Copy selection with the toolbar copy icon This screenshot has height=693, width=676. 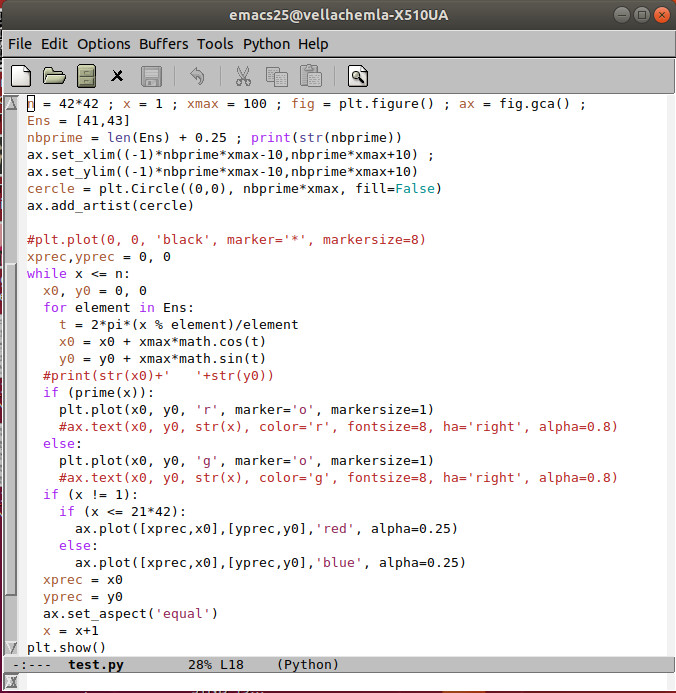click(276, 75)
